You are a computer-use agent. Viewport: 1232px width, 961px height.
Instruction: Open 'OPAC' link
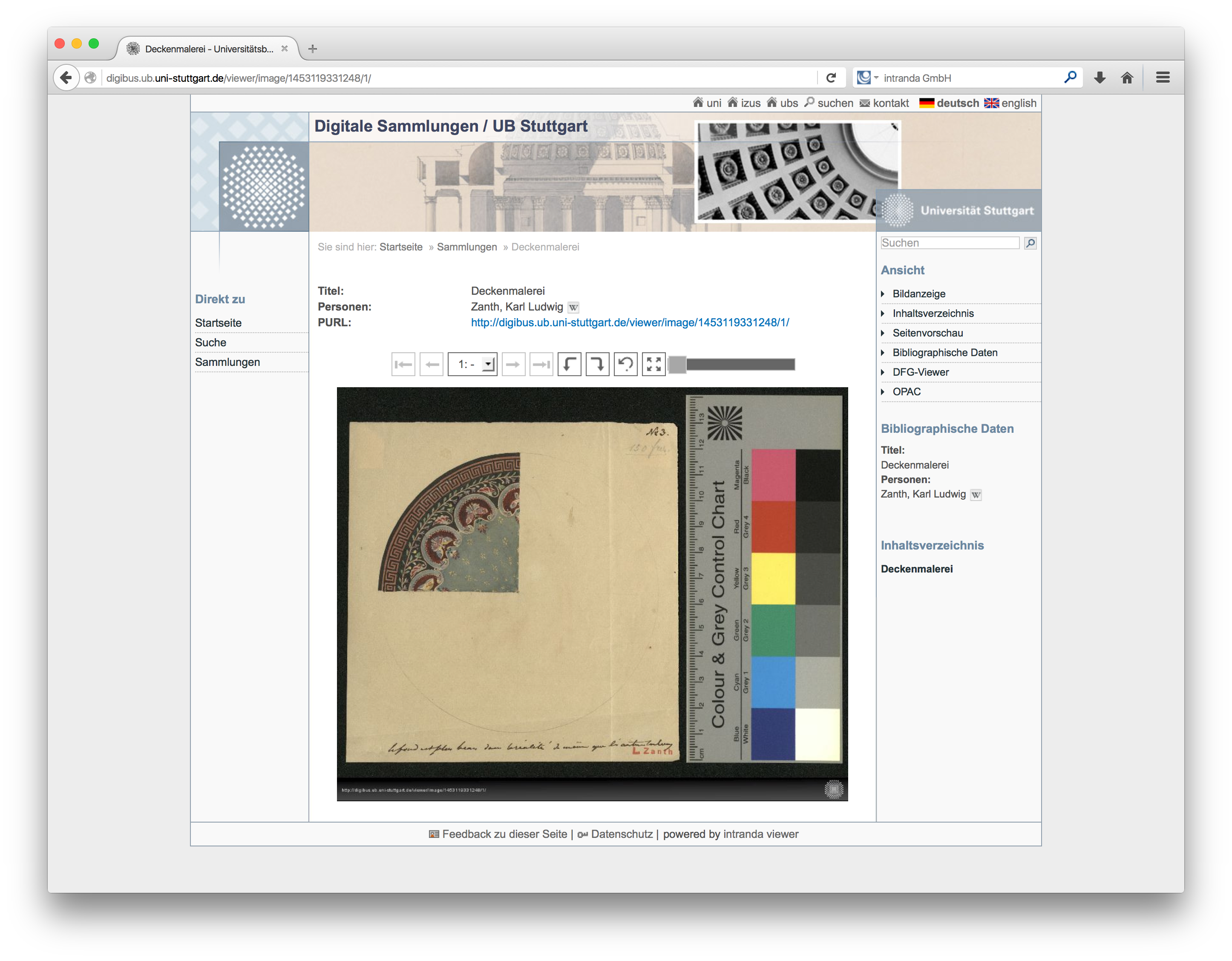click(x=906, y=392)
